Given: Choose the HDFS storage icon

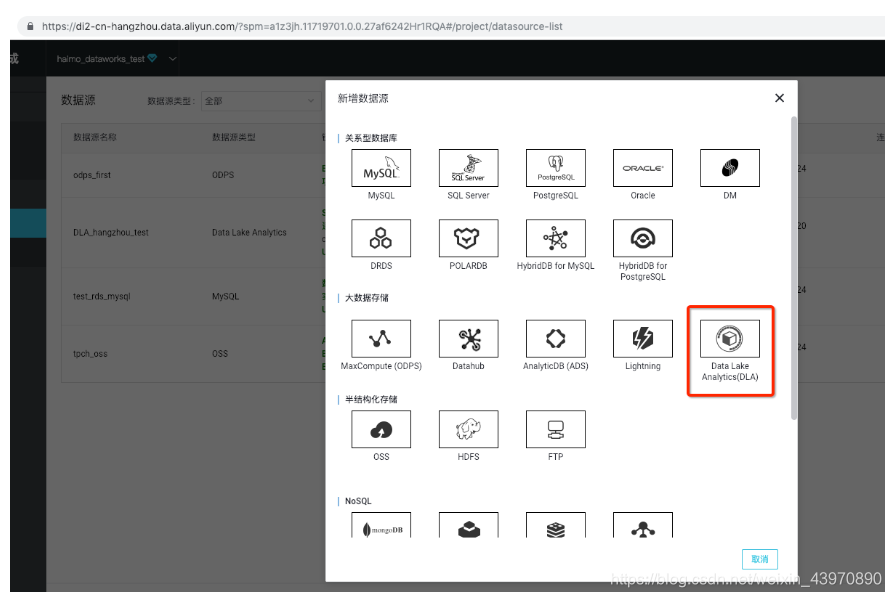Looking at the screenshot, I should coord(468,428).
